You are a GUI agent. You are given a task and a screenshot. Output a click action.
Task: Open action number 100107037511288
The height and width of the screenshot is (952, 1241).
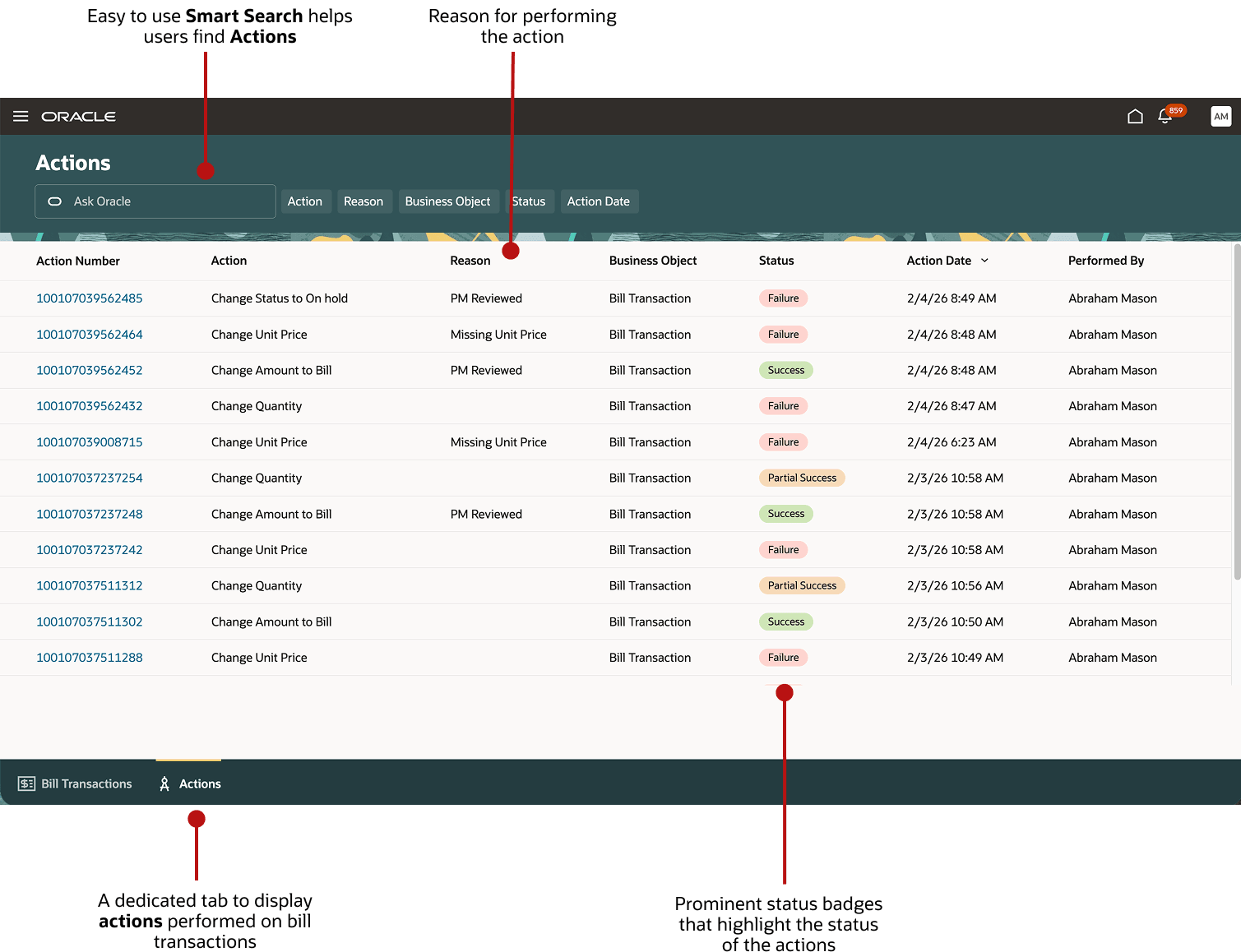click(x=89, y=657)
